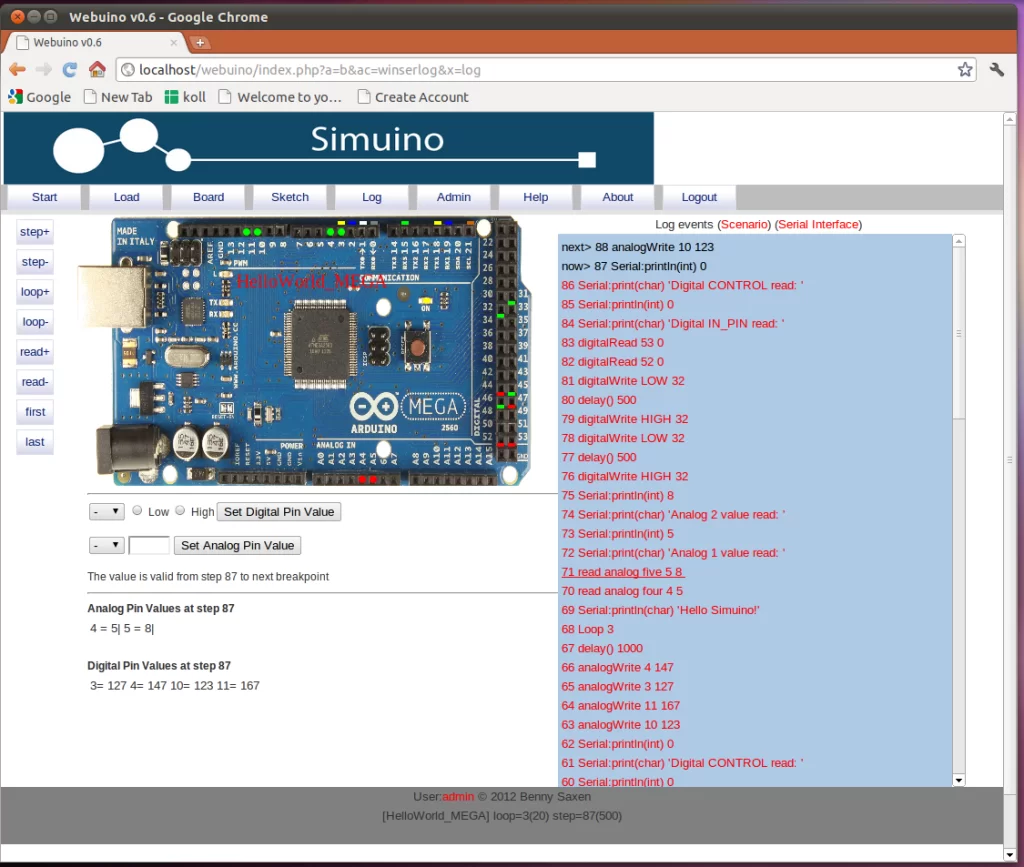
Task: Open the Serial Interface link
Action: tap(818, 224)
